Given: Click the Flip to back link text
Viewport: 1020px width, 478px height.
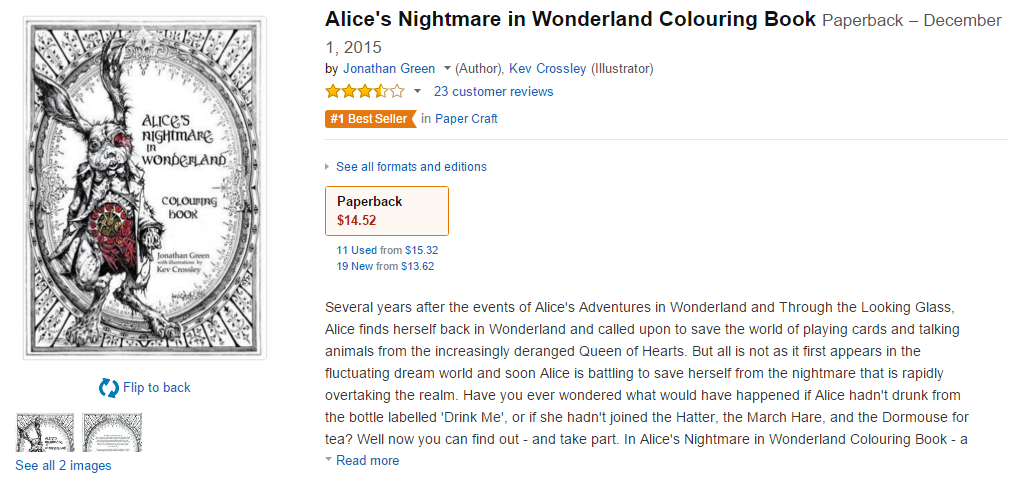Looking at the screenshot, I should pyautogui.click(x=156, y=388).
